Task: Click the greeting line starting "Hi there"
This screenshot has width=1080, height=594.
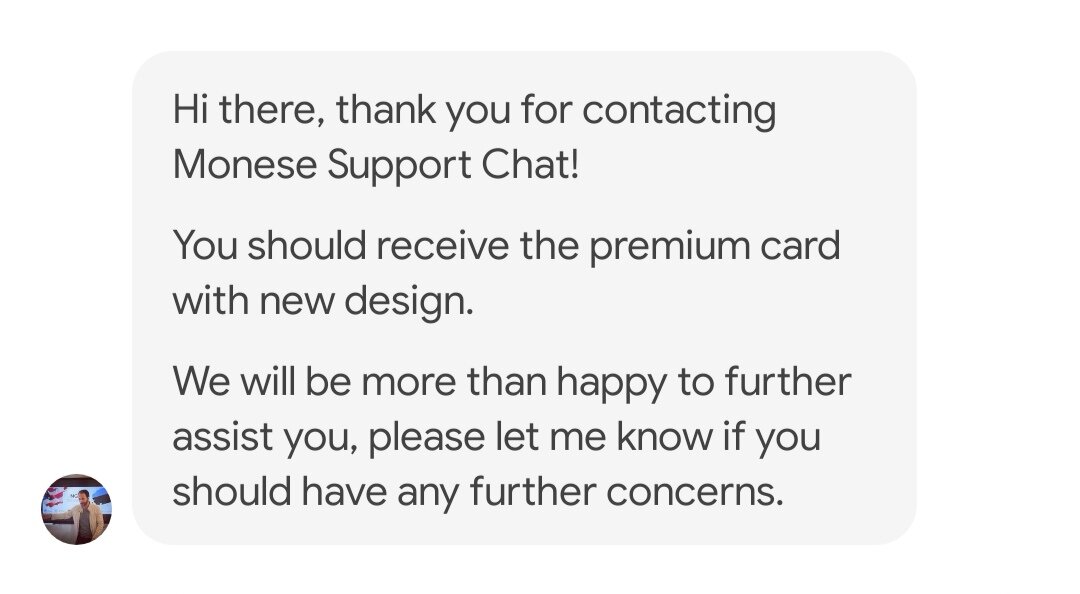Action: (474, 110)
